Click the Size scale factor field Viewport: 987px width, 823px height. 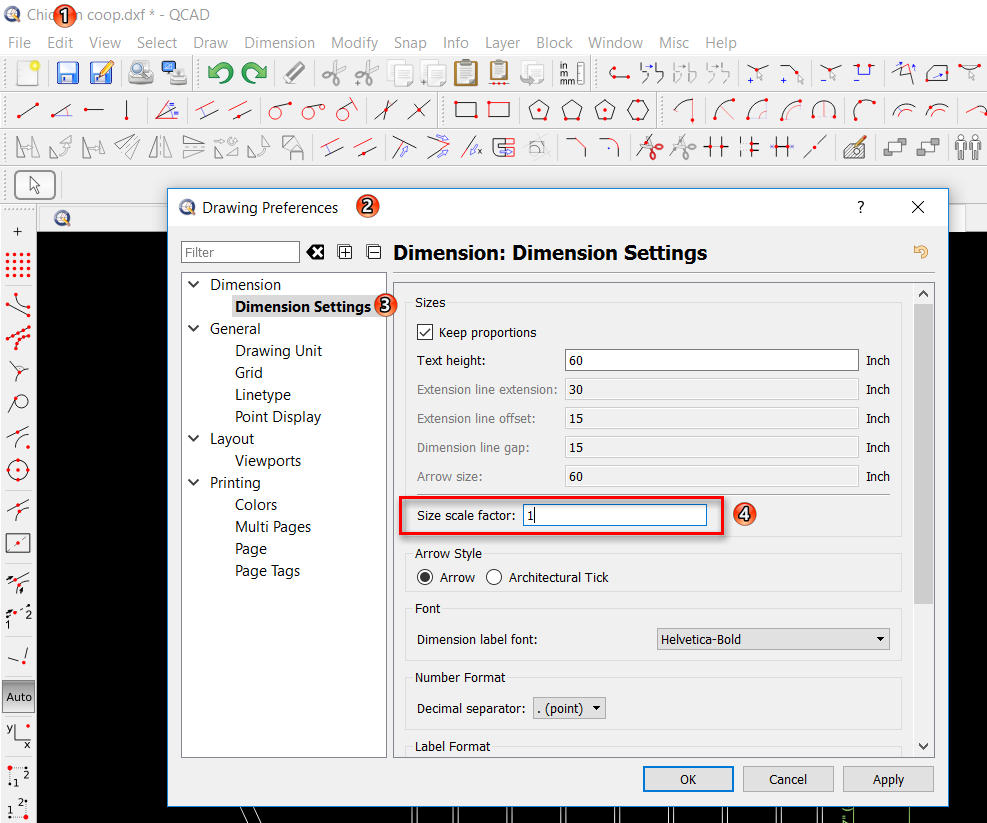(614, 515)
